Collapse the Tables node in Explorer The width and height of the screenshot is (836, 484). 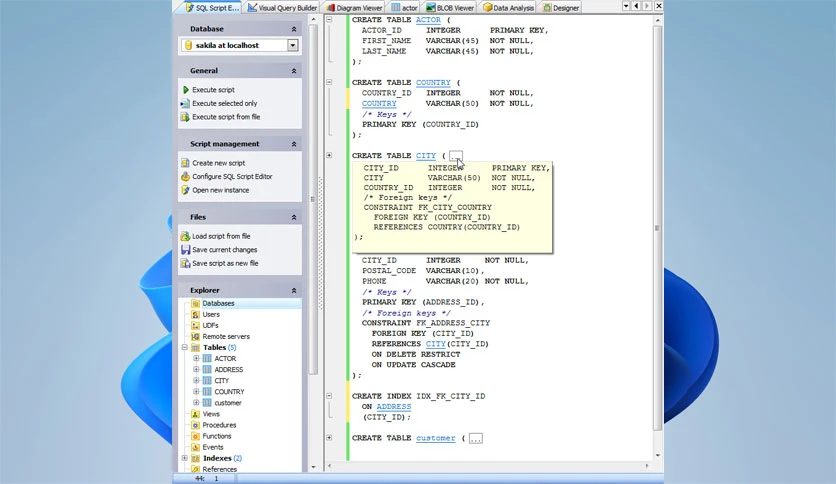[184, 348]
